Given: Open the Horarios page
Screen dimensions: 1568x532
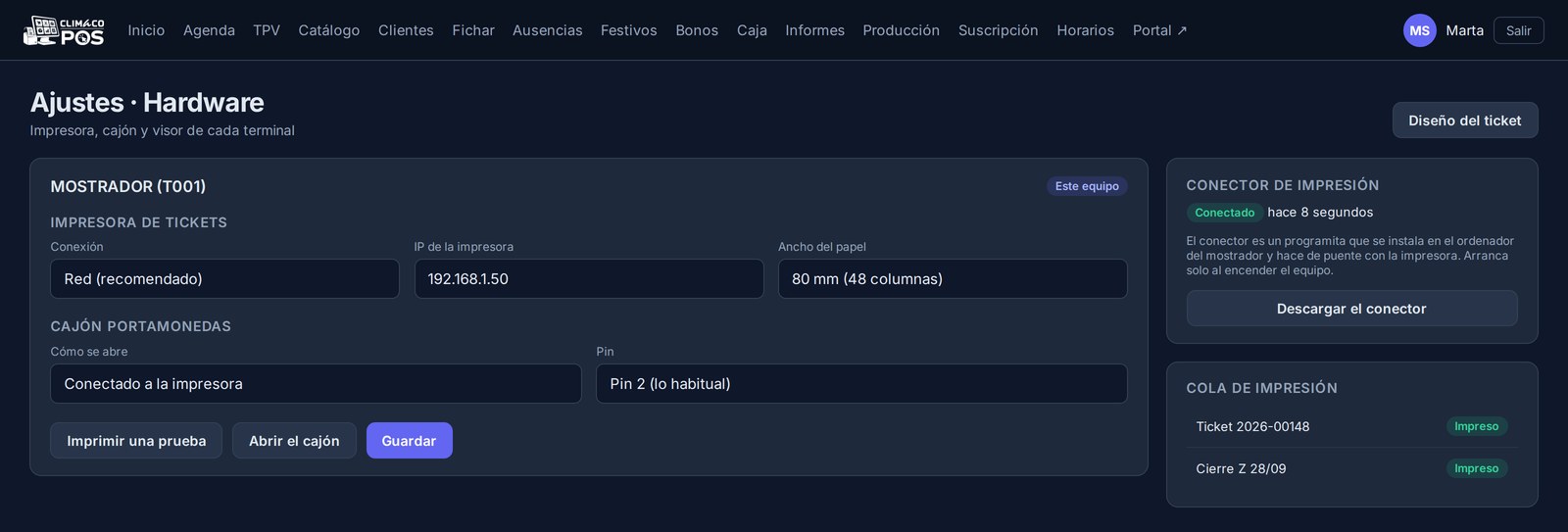Looking at the screenshot, I should coord(1085,30).
